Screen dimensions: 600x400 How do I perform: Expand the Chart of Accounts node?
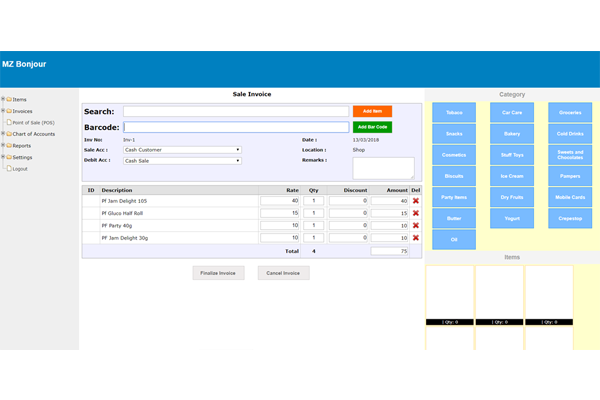(4, 134)
